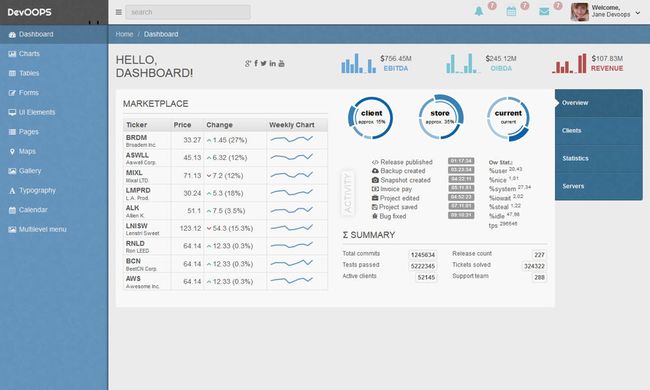The image size is (650, 390).
Task: Open the envelope messages icon
Action: (544, 12)
